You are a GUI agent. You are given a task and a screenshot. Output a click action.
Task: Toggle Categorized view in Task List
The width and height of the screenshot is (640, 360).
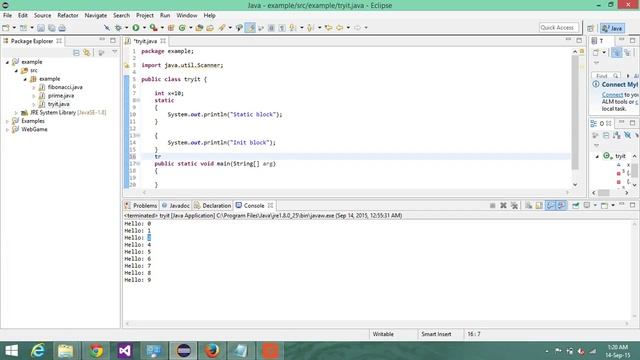pos(616,53)
